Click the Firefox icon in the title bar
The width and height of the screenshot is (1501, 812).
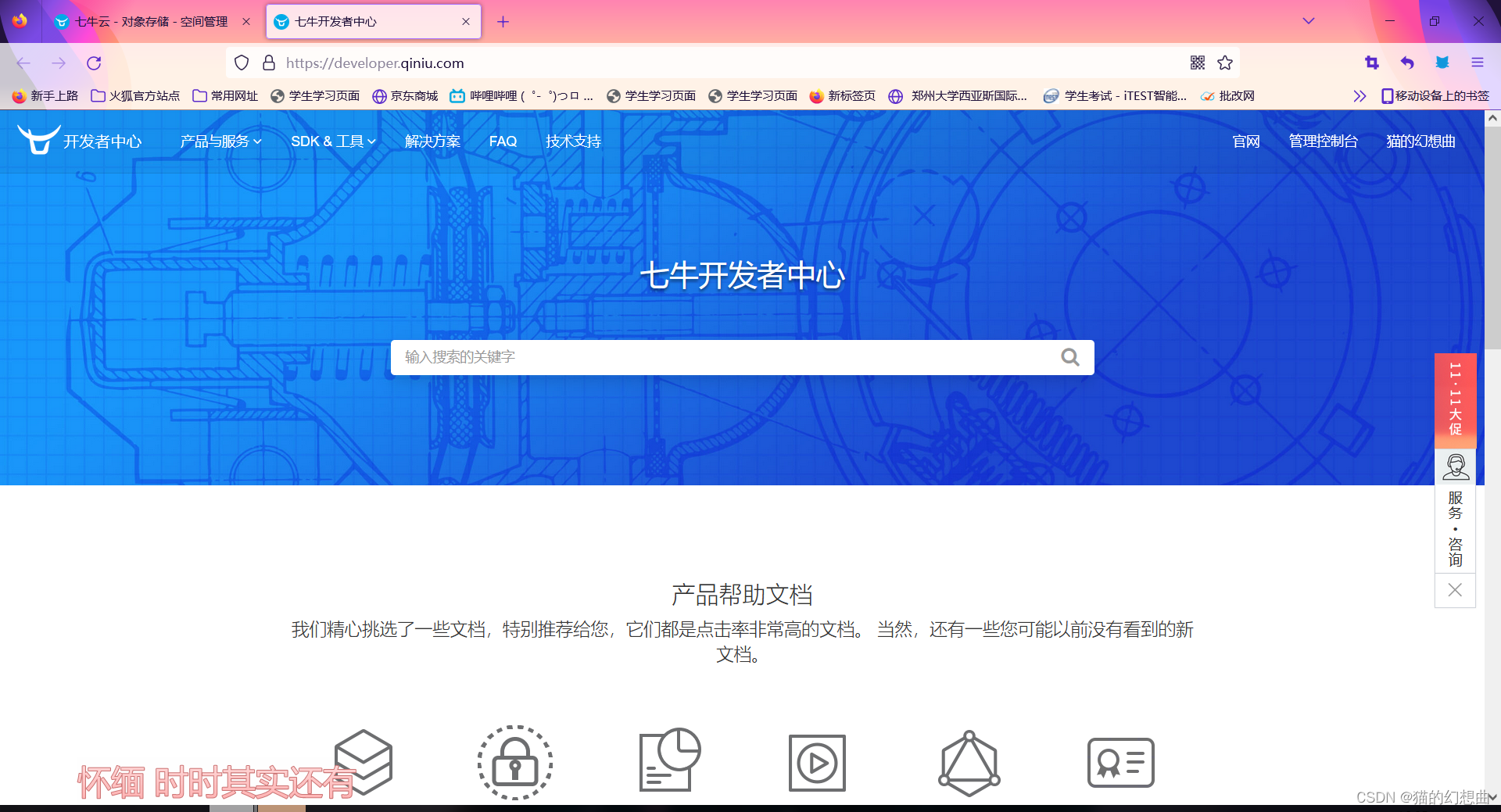20,21
